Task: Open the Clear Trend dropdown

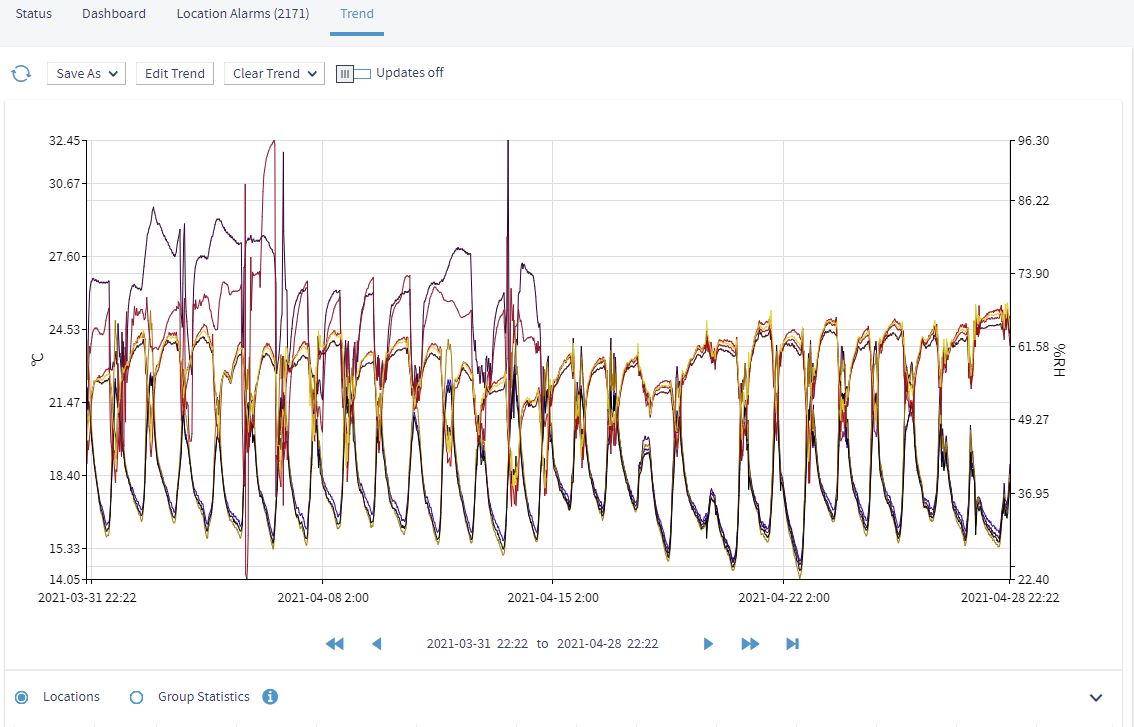Action: [274, 74]
